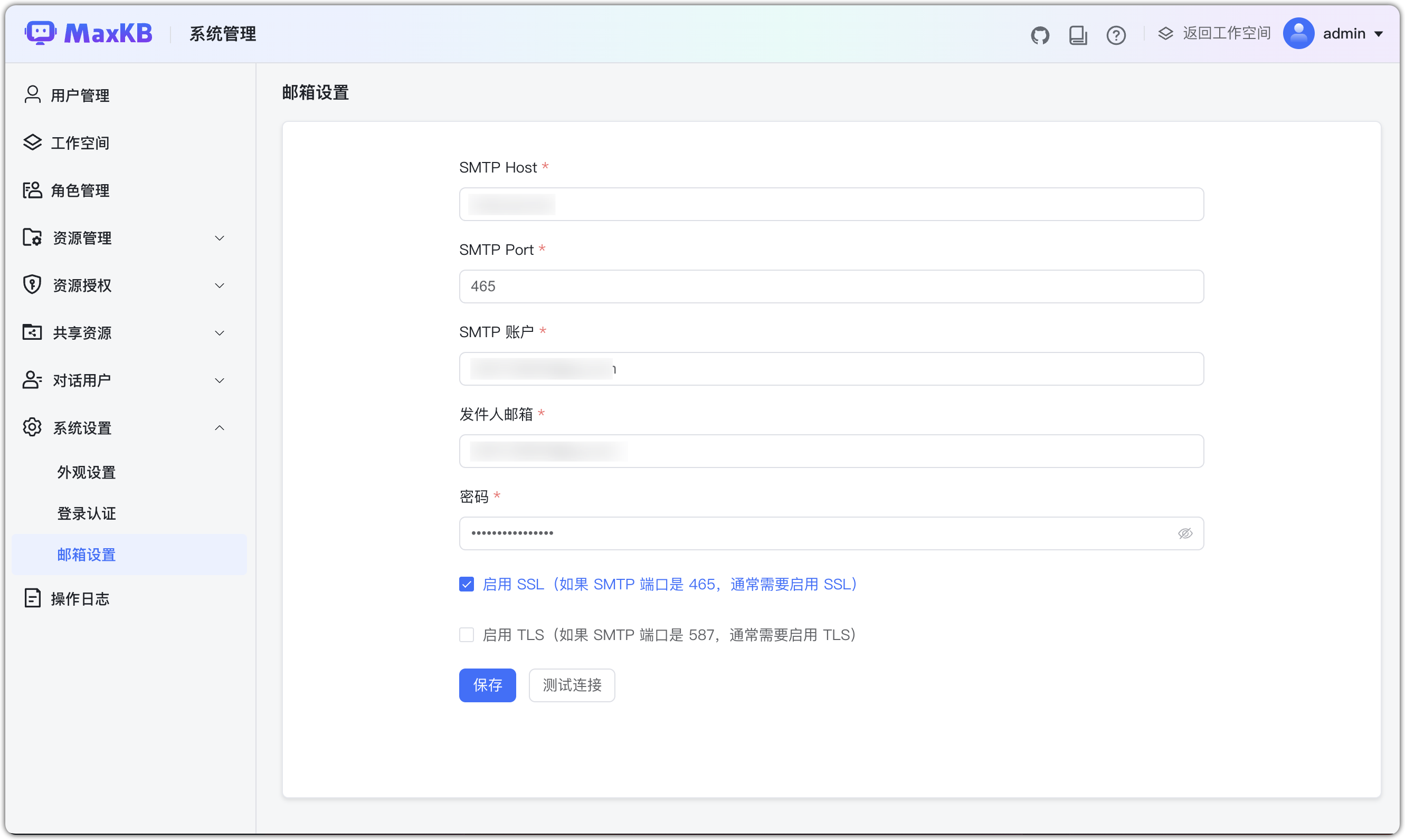The width and height of the screenshot is (1405, 840).
Task: Click the 共享资源 share folder icon
Action: [32, 332]
